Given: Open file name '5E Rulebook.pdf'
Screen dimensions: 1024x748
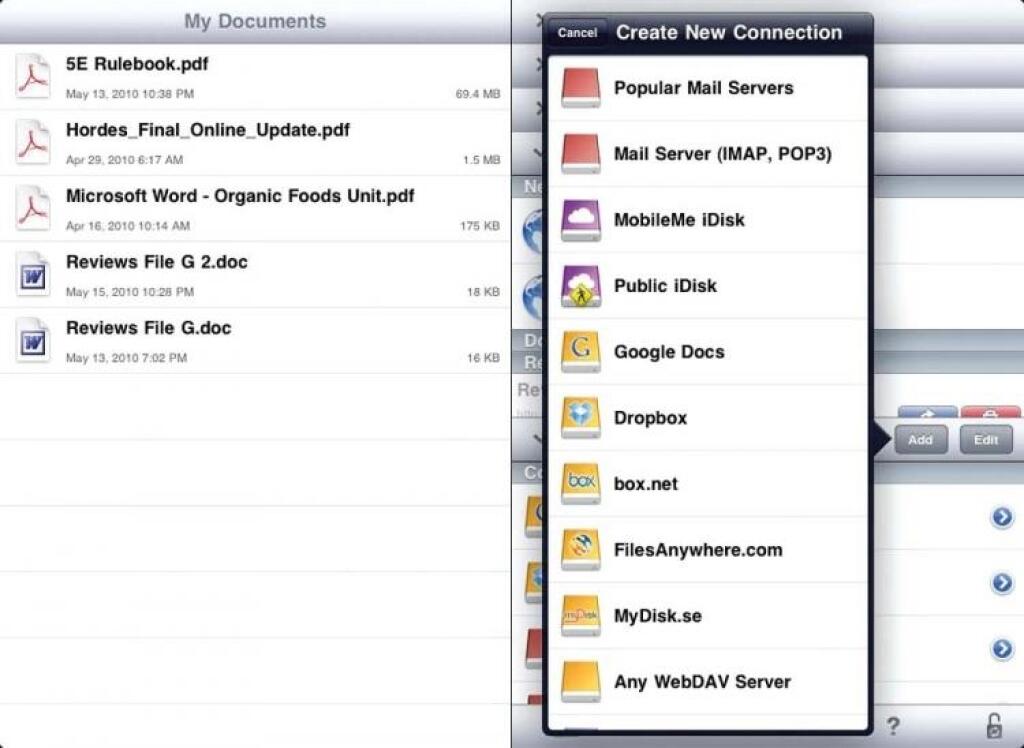Looking at the screenshot, I should coord(136,64).
